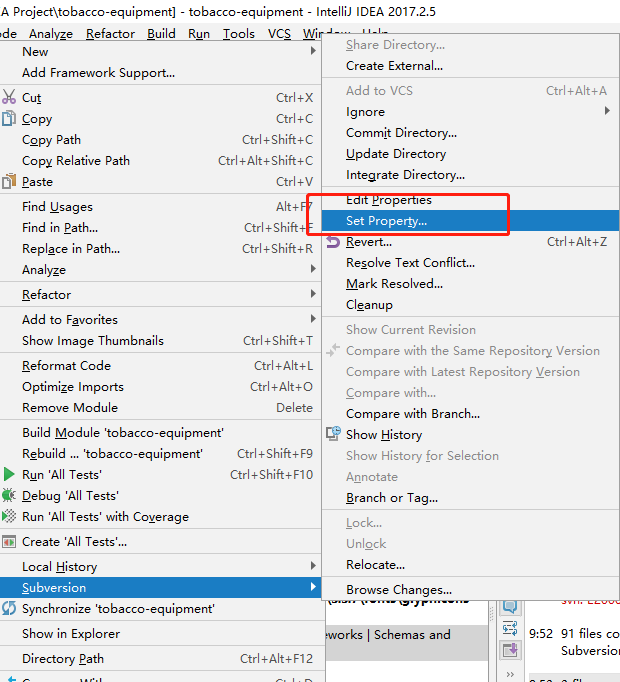The image size is (620, 682).
Task: Select Resolve Text Conflict...
Action: [x=471, y=263]
